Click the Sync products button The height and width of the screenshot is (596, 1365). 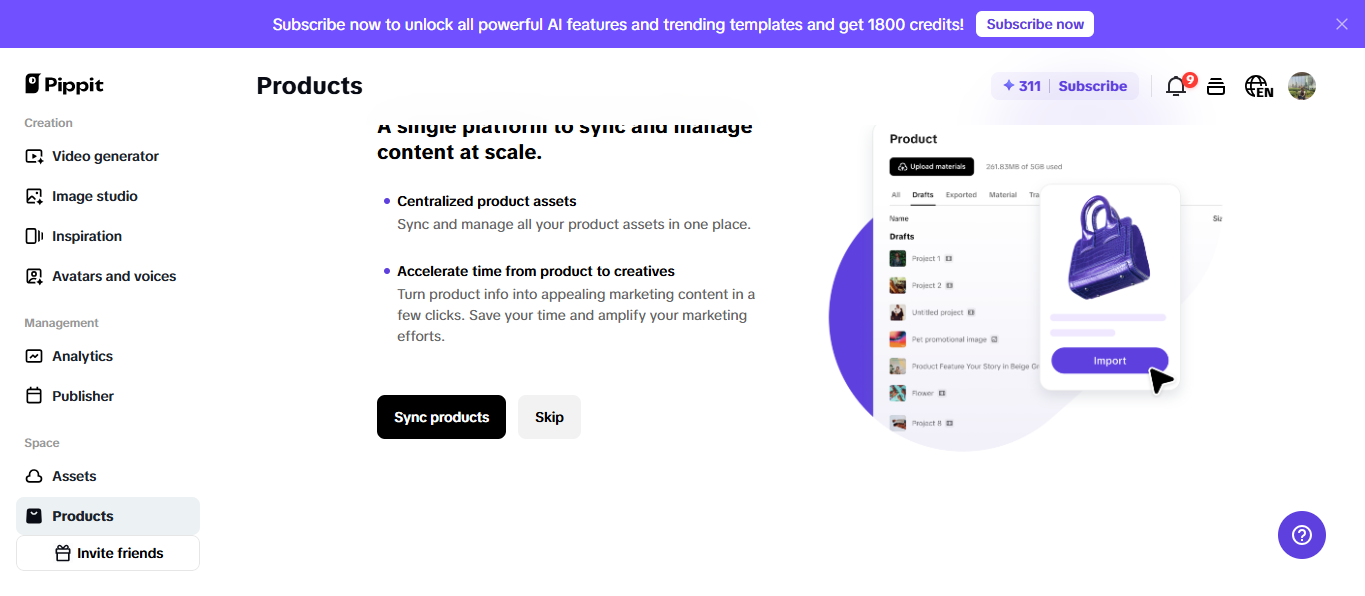[441, 417]
